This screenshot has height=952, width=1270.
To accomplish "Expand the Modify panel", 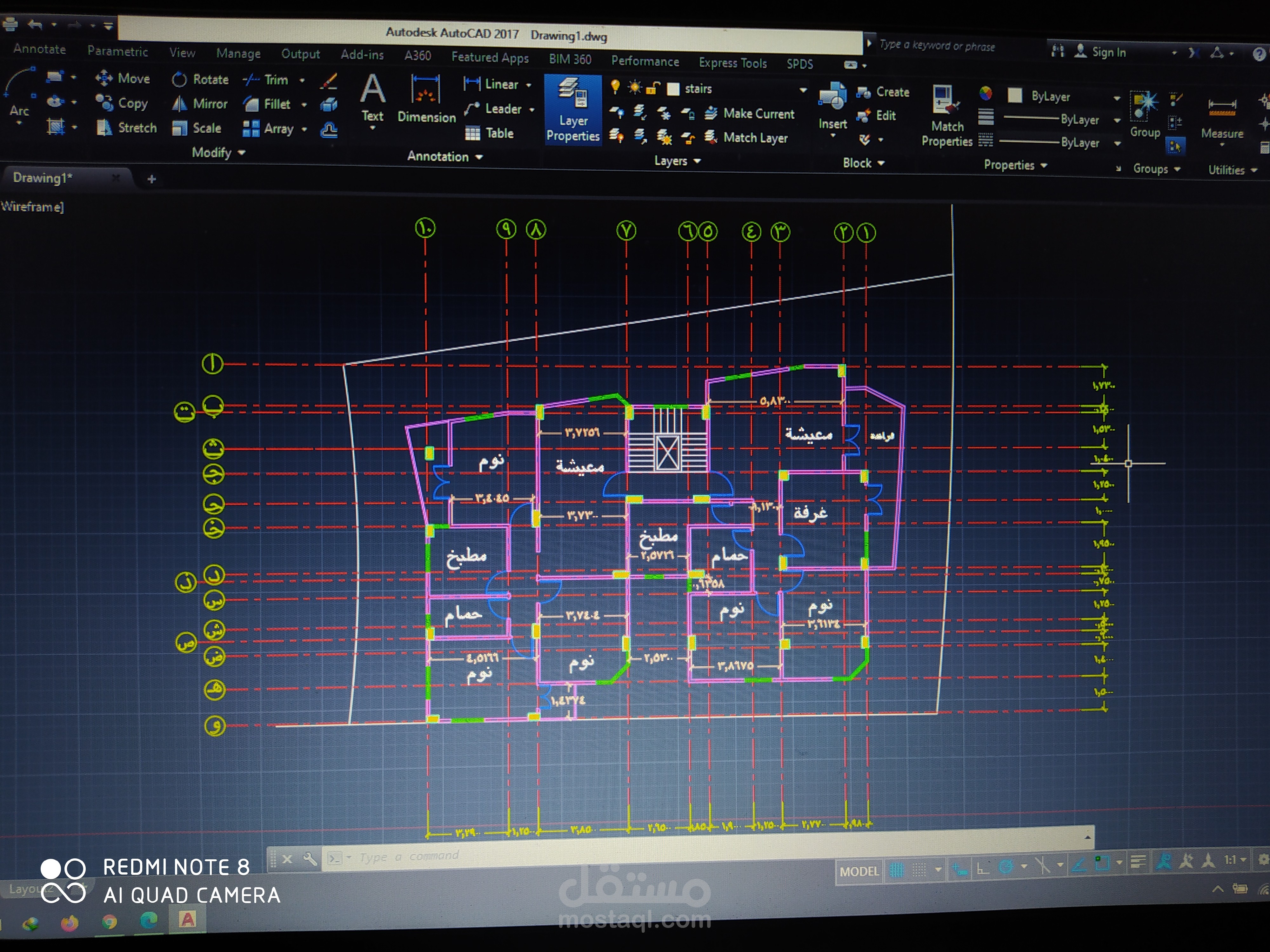I will pyautogui.click(x=219, y=153).
